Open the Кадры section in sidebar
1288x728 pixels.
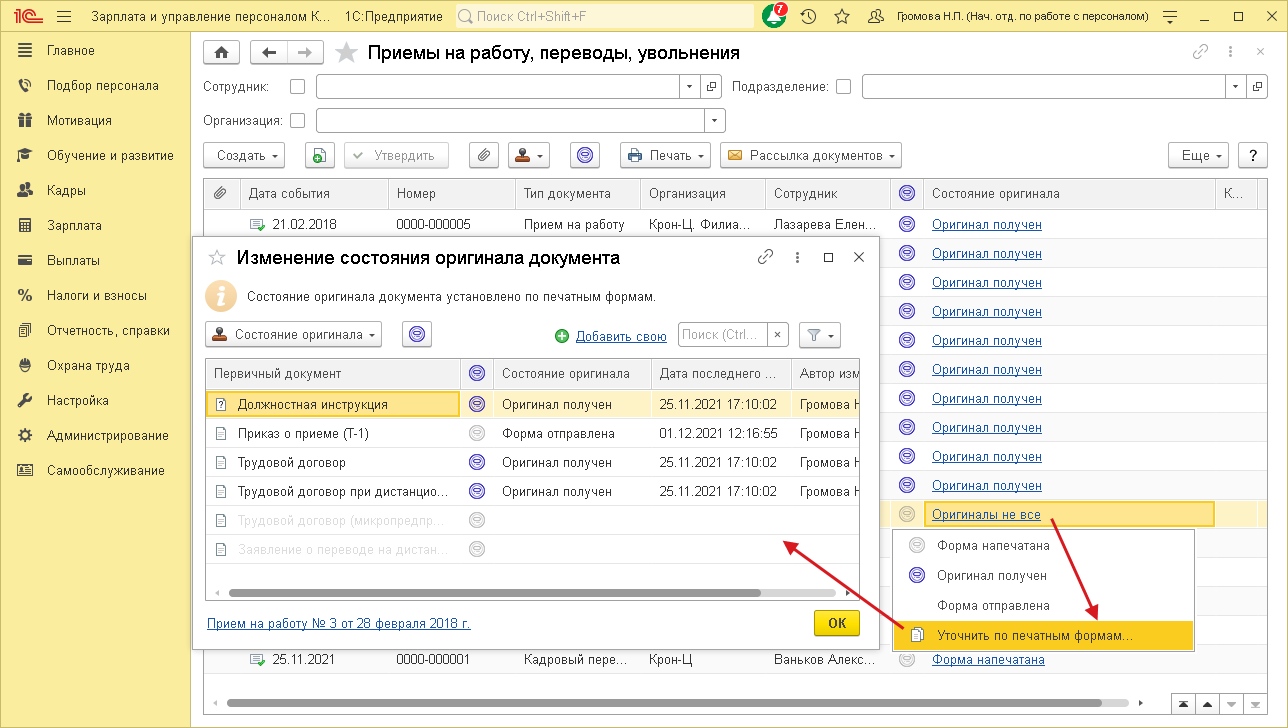pyautogui.click(x=66, y=190)
